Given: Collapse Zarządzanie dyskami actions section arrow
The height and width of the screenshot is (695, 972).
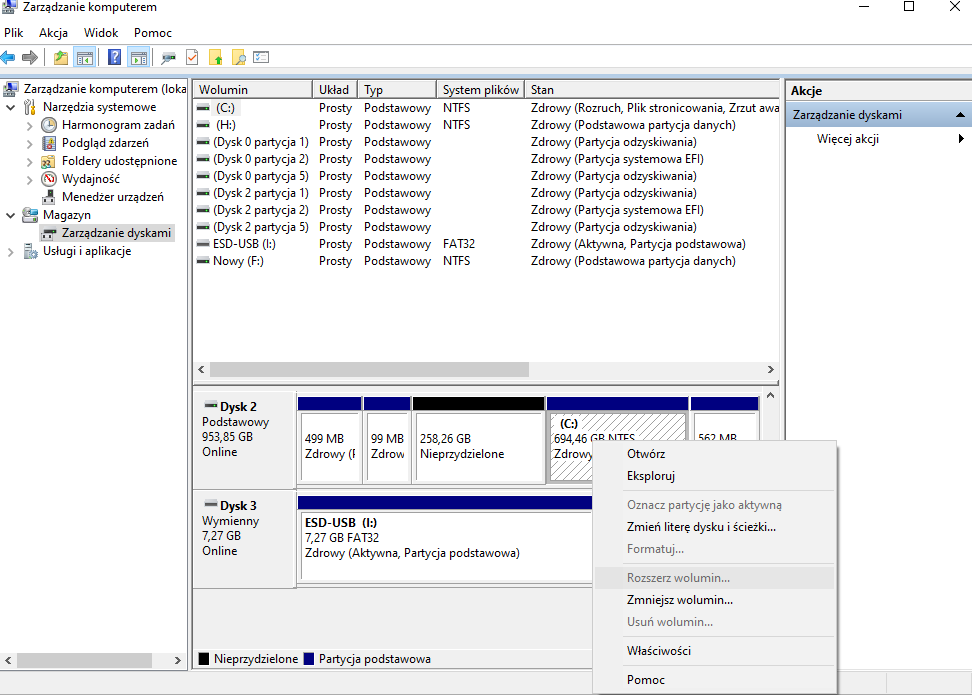Looking at the screenshot, I should tap(960, 115).
